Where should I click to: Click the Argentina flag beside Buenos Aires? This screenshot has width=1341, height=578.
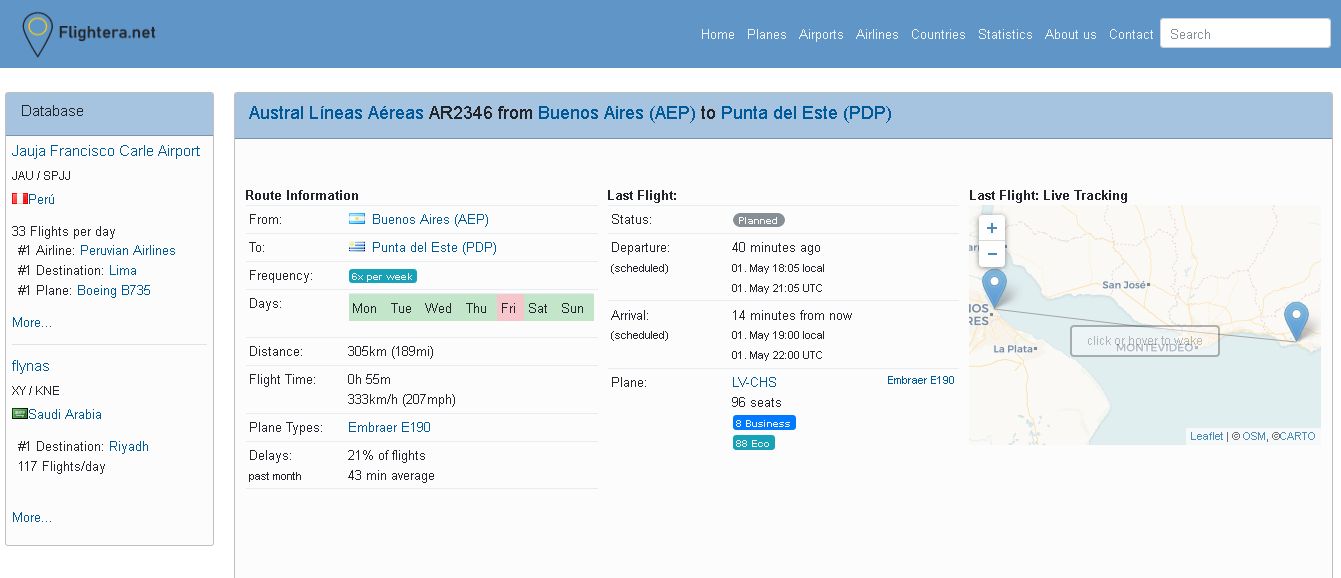coord(357,219)
